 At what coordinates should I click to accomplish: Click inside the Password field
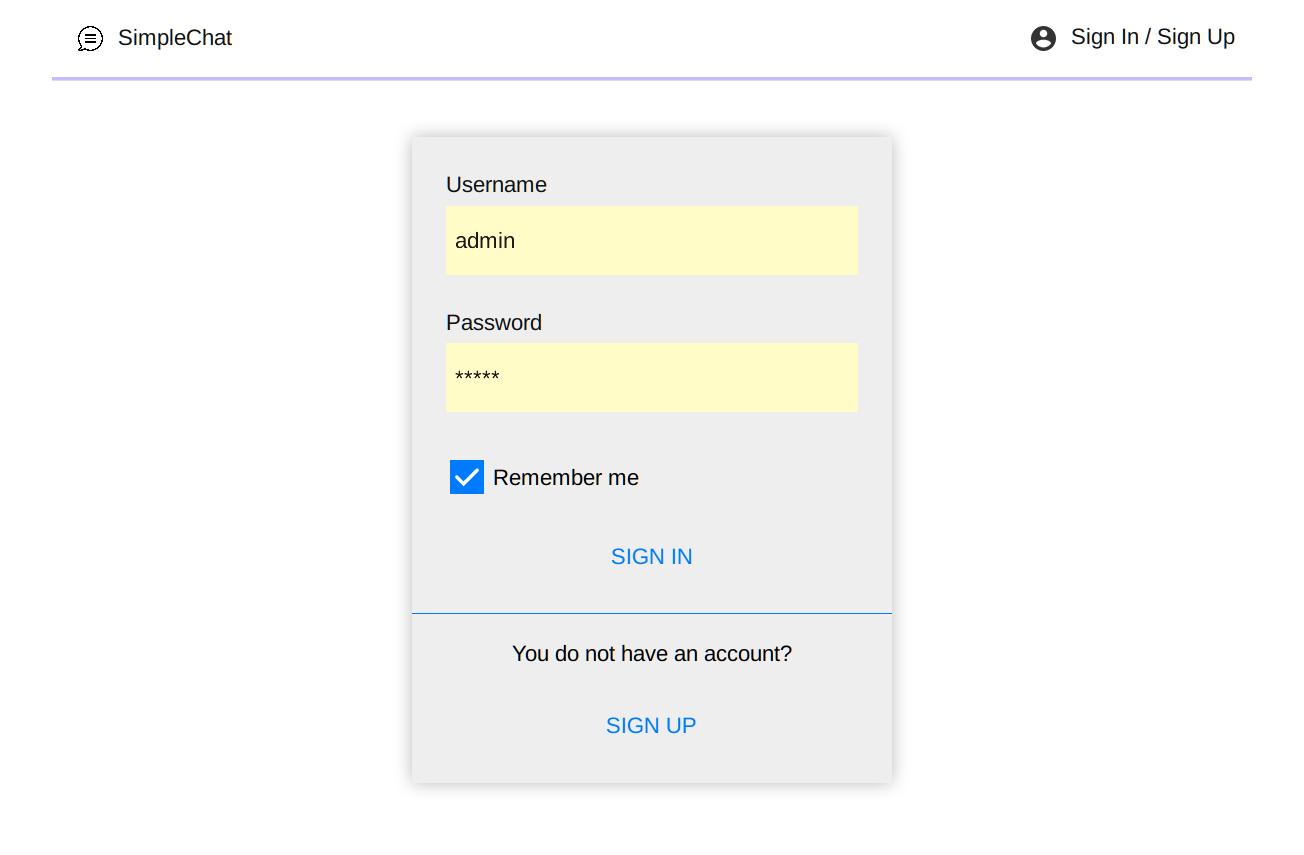pos(651,377)
